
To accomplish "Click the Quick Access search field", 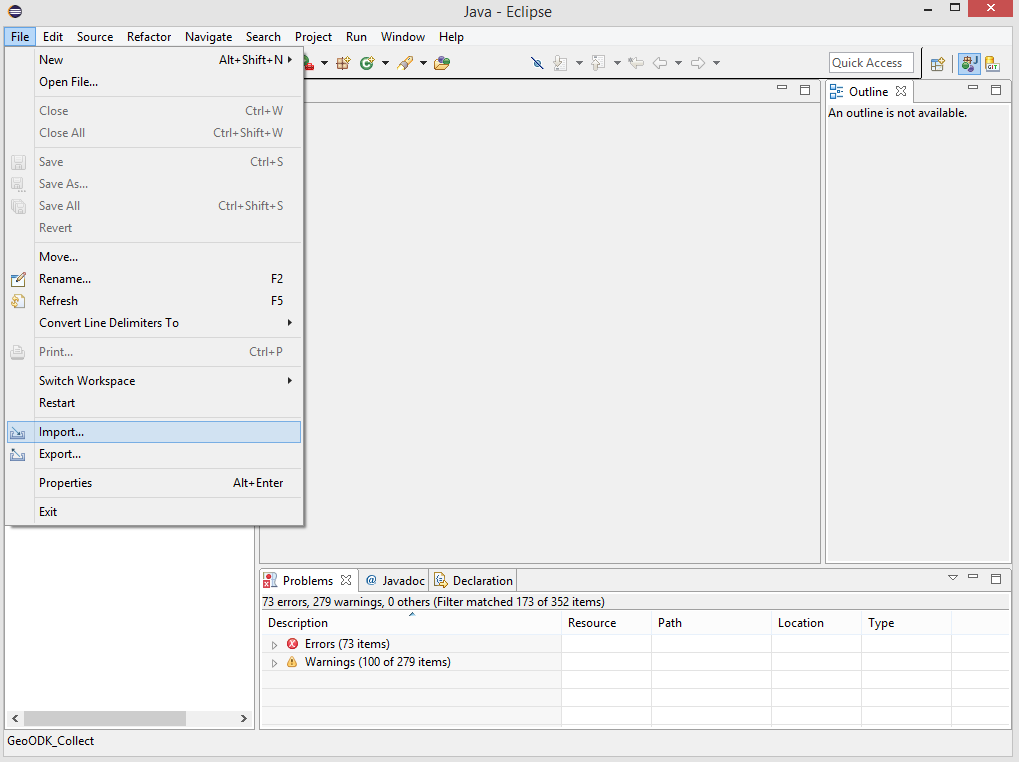I will 871,63.
